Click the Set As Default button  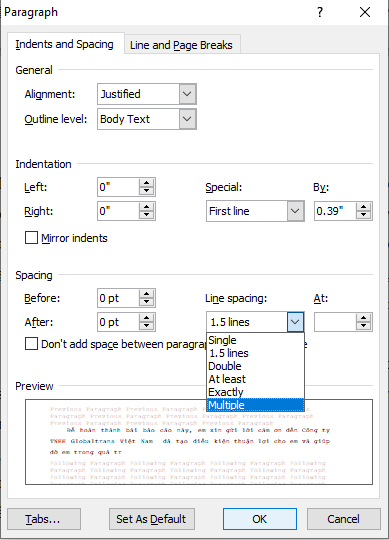pos(152,519)
